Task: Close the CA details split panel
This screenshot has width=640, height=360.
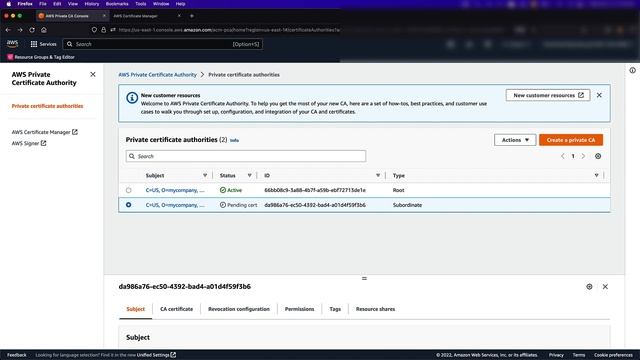Action: tap(605, 287)
